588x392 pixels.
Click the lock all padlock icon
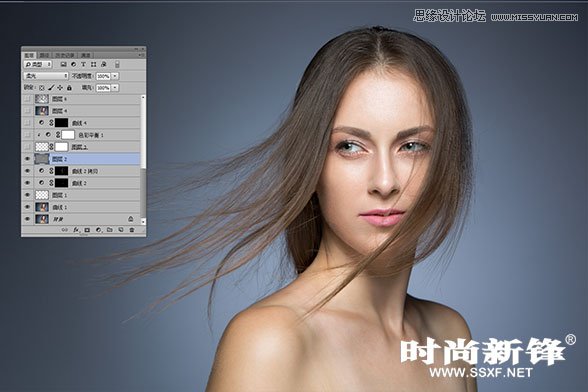pos(69,88)
